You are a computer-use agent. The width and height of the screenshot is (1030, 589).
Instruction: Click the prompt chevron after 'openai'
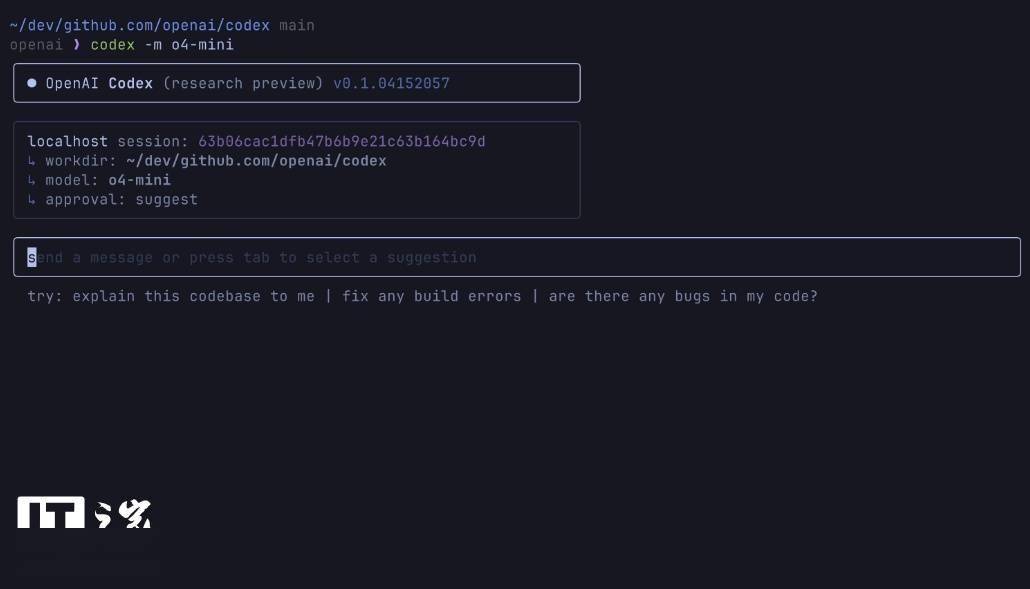pyautogui.click(x=77, y=45)
